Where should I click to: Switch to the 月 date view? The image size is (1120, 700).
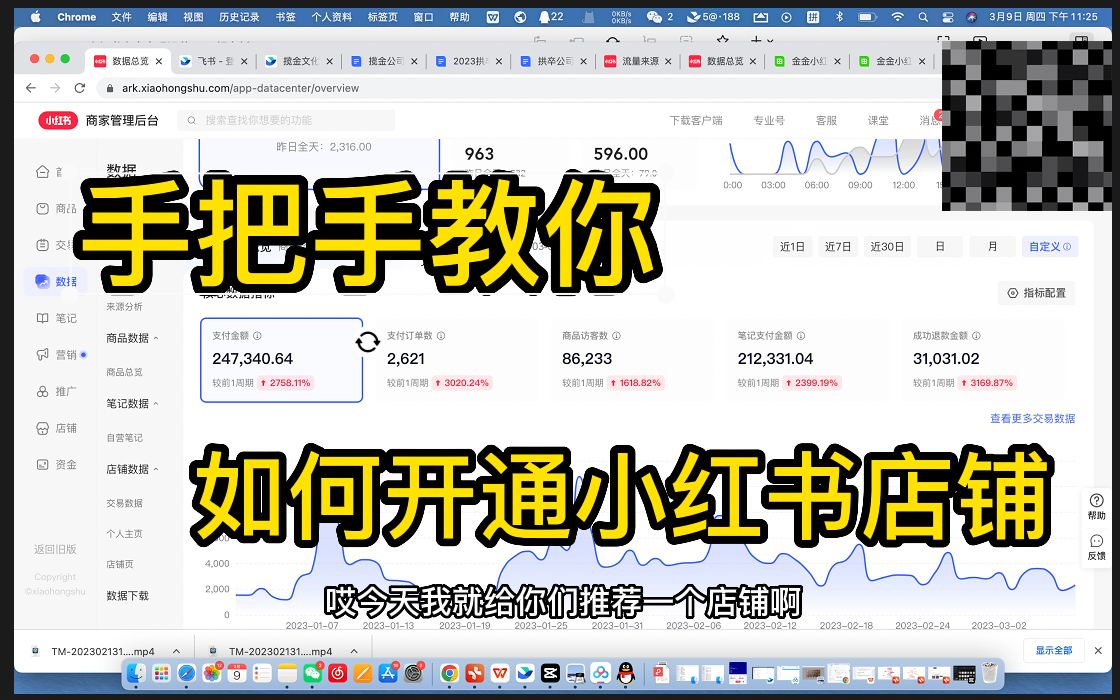pyautogui.click(x=992, y=246)
